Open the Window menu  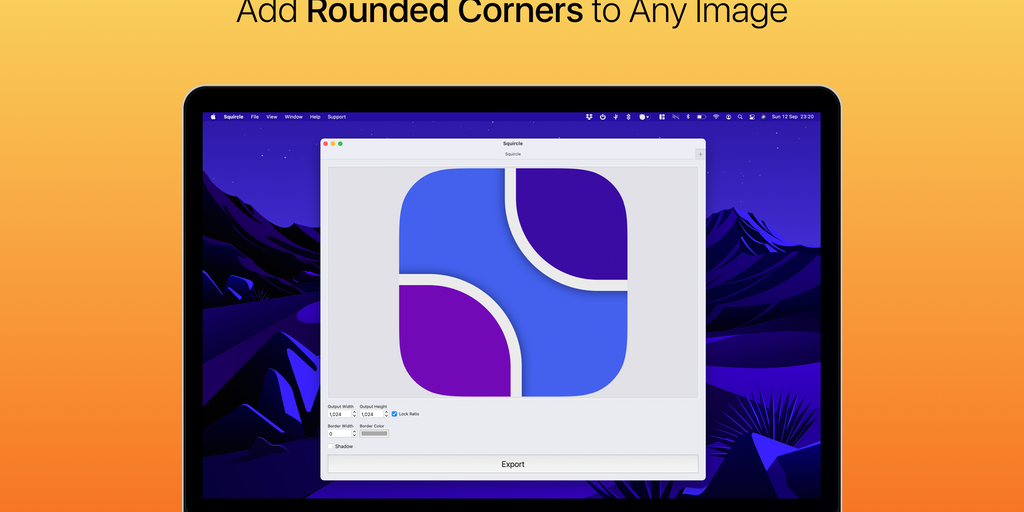tap(293, 117)
